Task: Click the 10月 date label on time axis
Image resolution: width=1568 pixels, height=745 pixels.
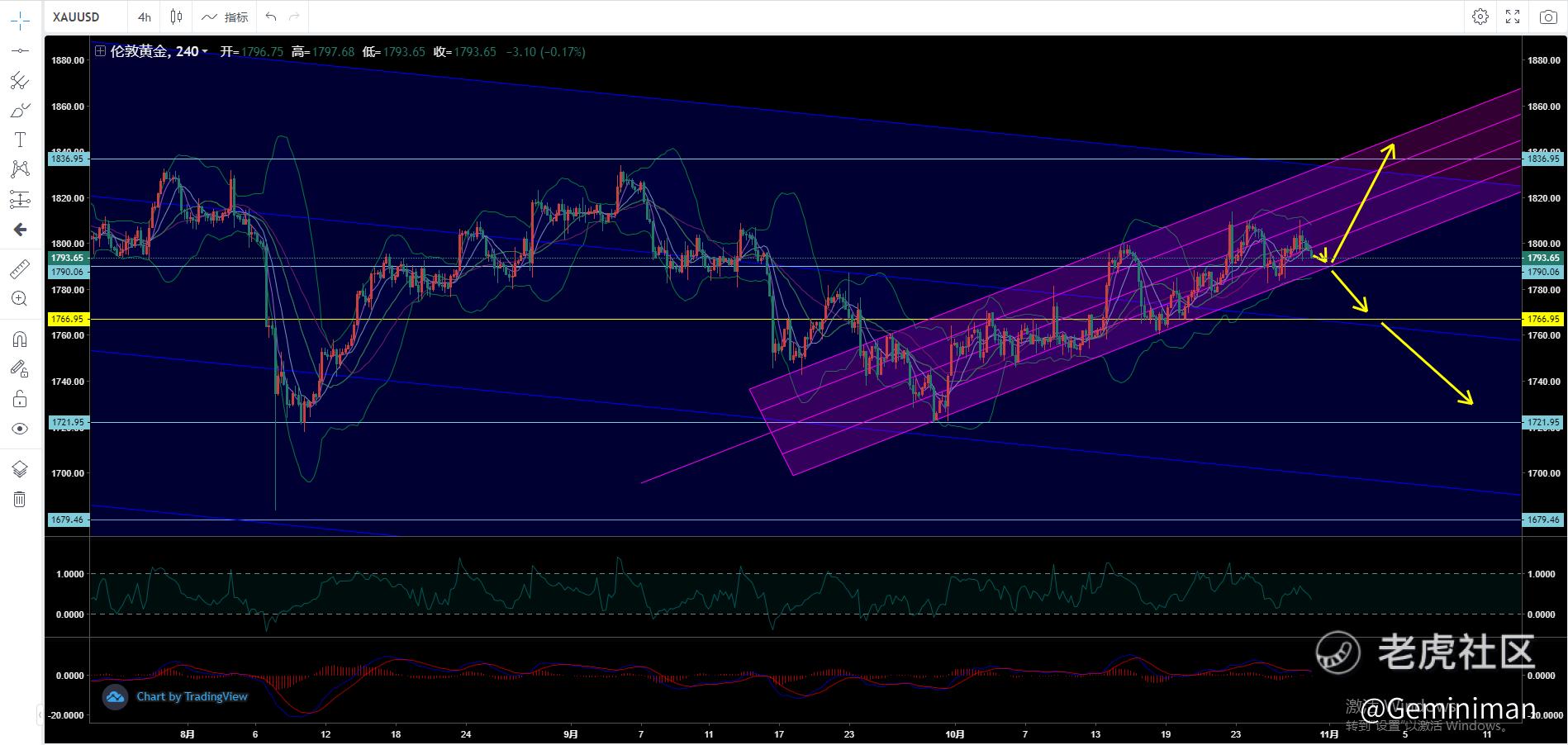Action: coord(955,733)
